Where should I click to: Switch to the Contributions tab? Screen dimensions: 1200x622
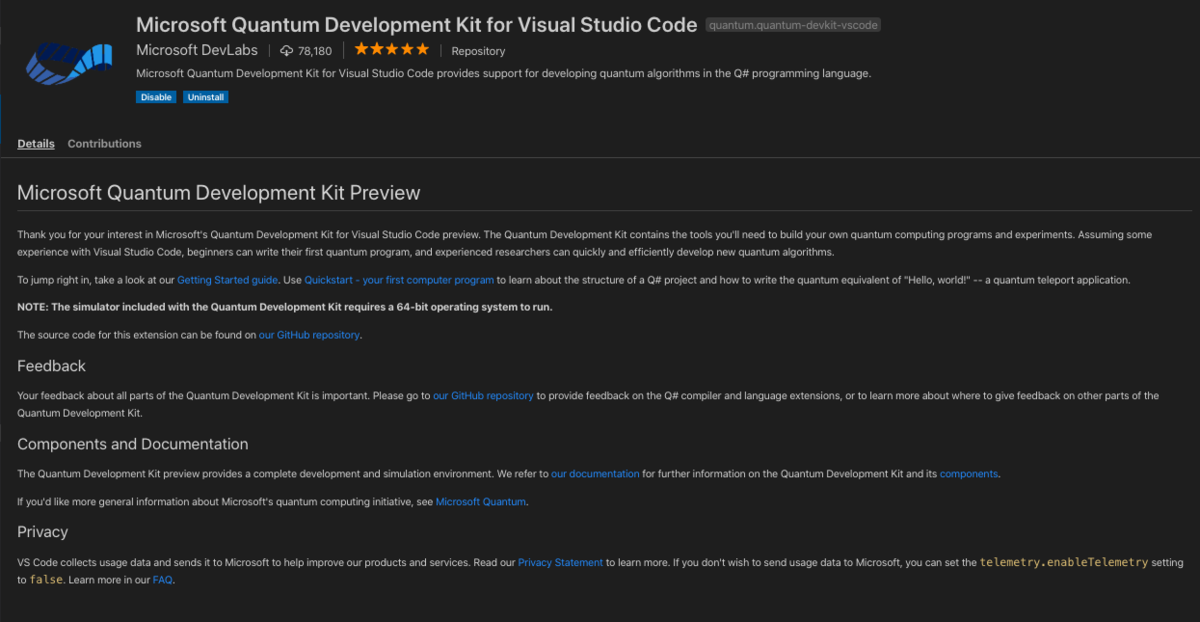(104, 143)
